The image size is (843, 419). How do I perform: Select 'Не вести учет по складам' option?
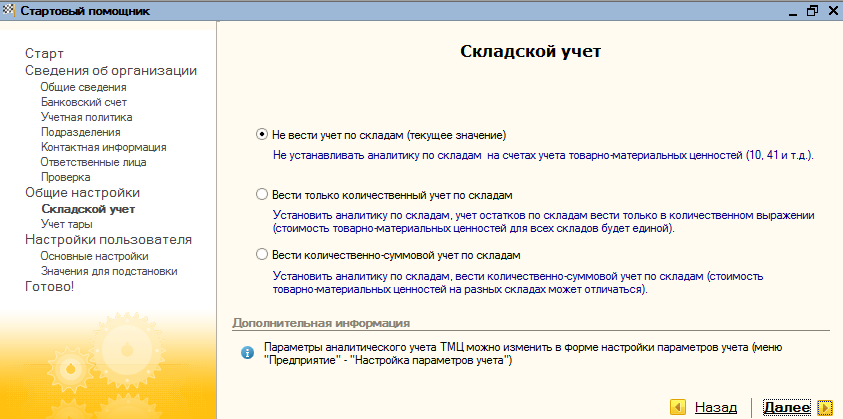coord(262,135)
